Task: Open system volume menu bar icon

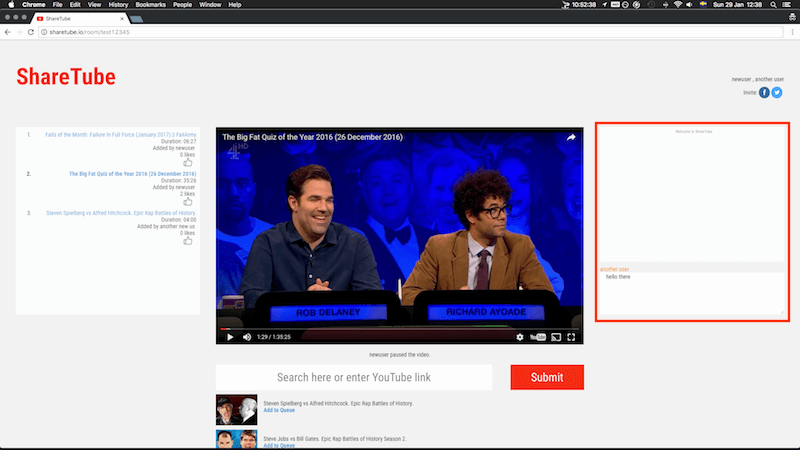Action: coord(689,5)
